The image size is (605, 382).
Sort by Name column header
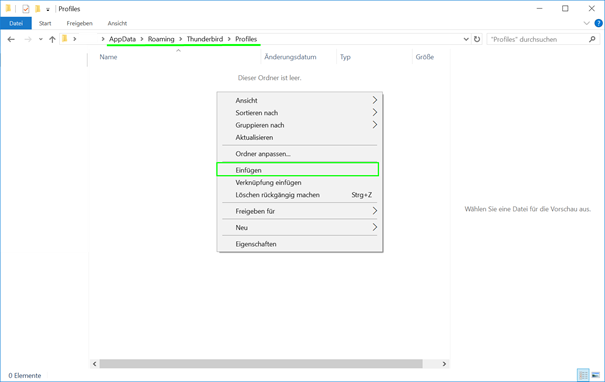[108, 57]
